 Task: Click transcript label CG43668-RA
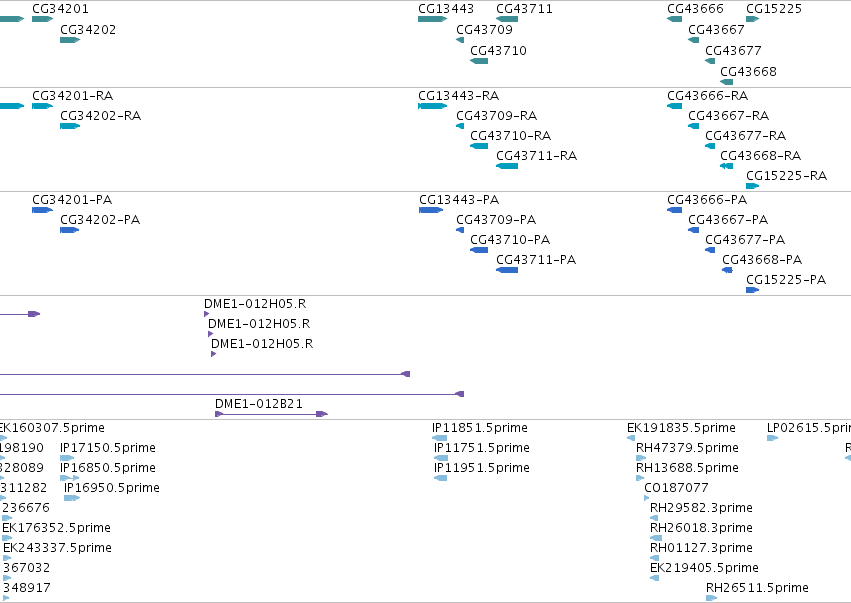(x=761, y=156)
